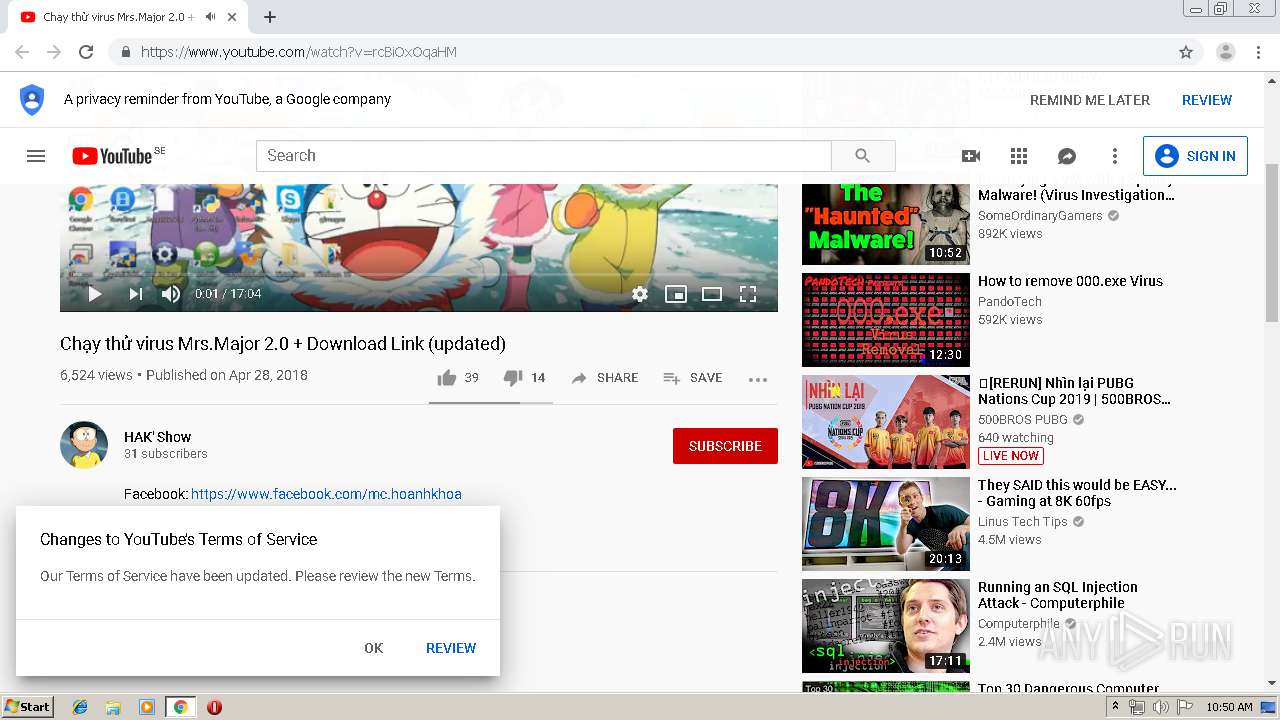
Task: Click OK in Terms of Service dialog
Action: 374,648
